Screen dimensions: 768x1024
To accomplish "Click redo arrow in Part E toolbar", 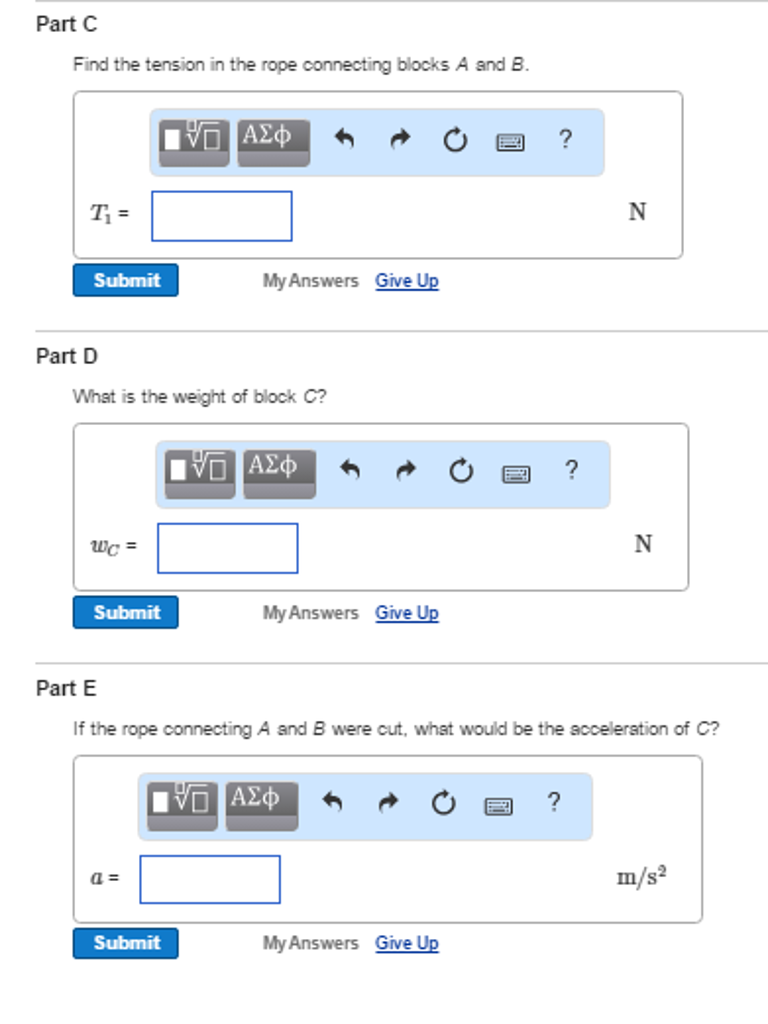I will click(x=389, y=803).
